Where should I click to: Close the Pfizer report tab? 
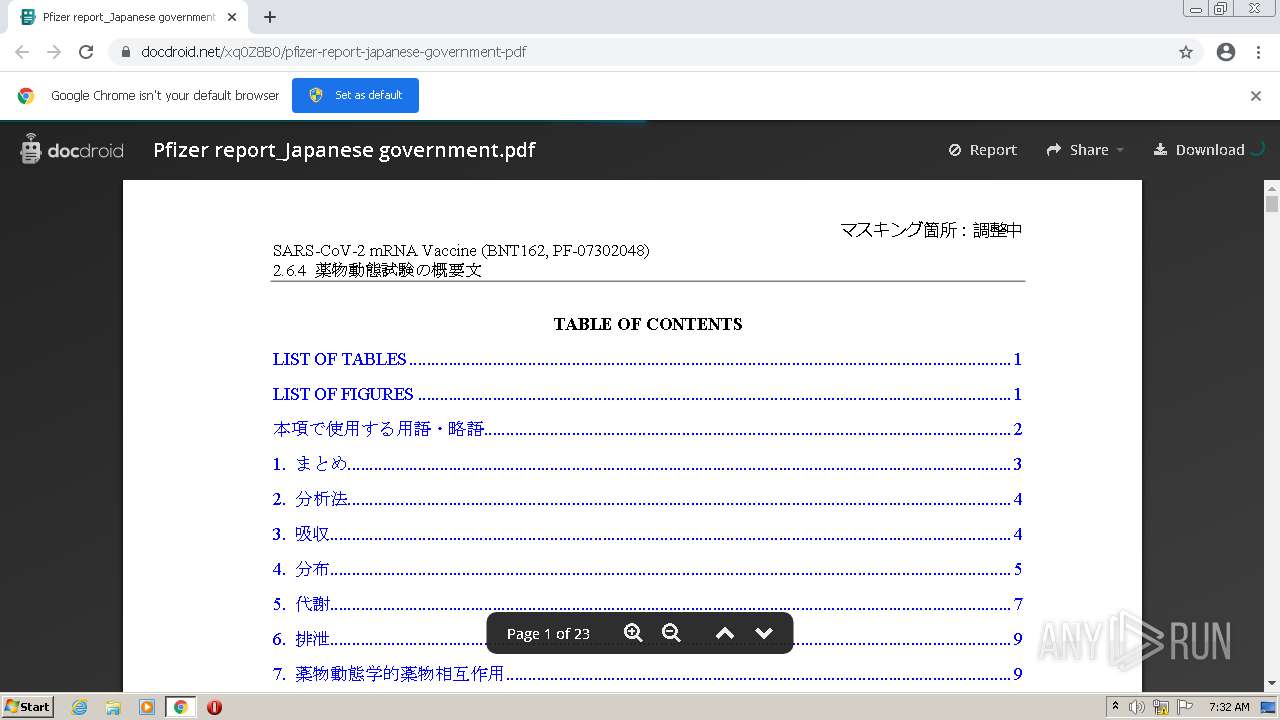(232, 17)
